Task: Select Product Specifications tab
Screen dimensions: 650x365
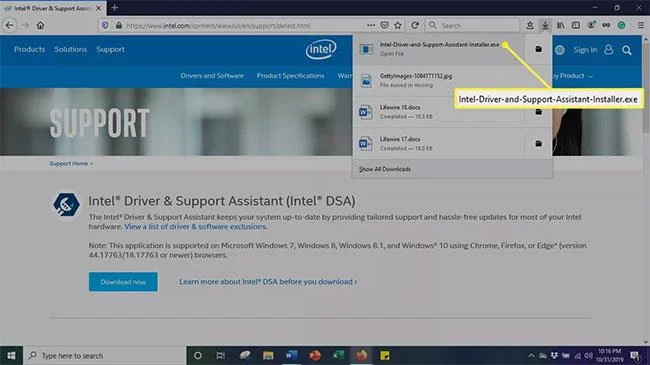Action: pos(291,76)
